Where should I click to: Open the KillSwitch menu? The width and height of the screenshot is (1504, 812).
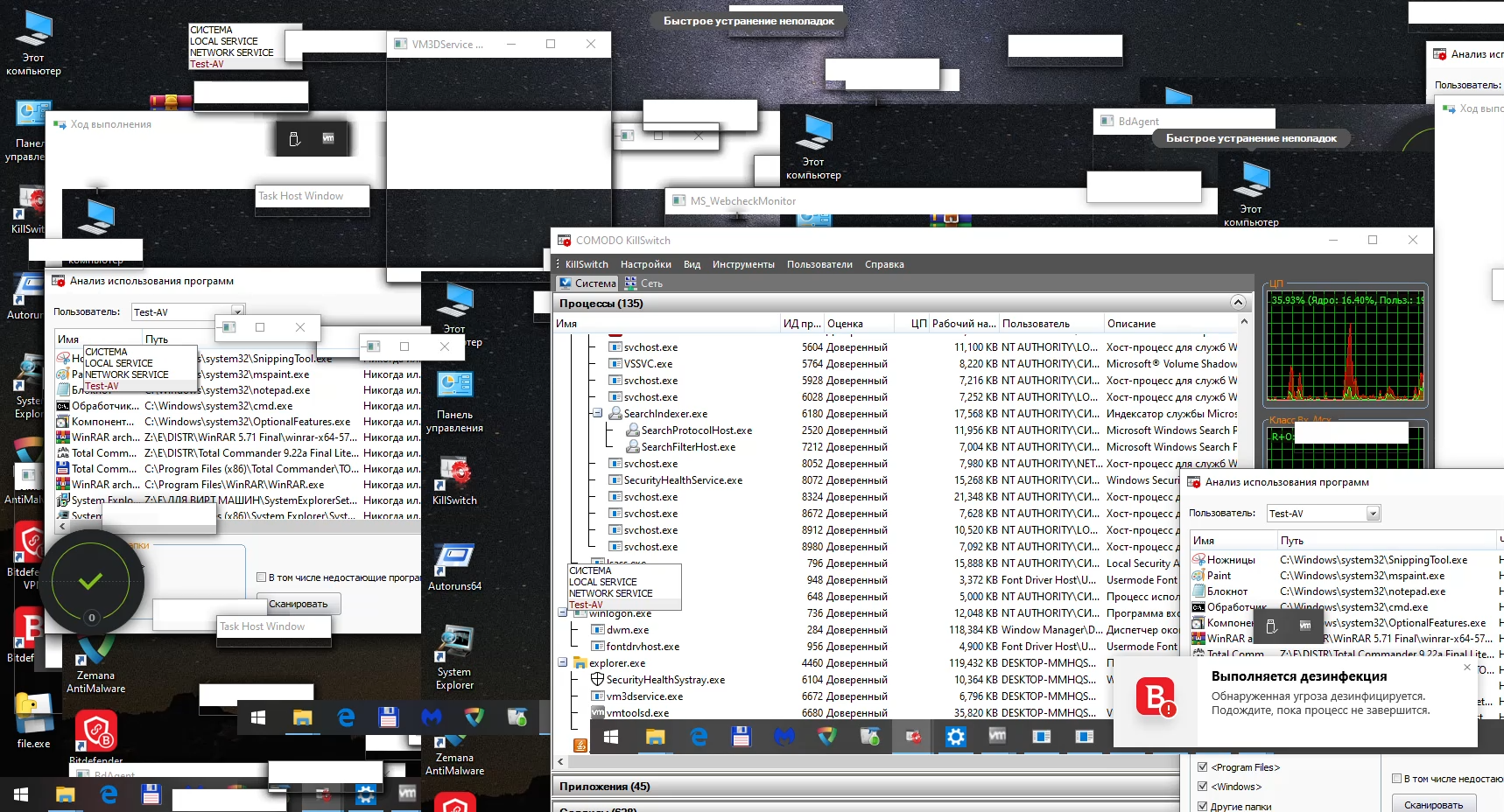tap(587, 264)
